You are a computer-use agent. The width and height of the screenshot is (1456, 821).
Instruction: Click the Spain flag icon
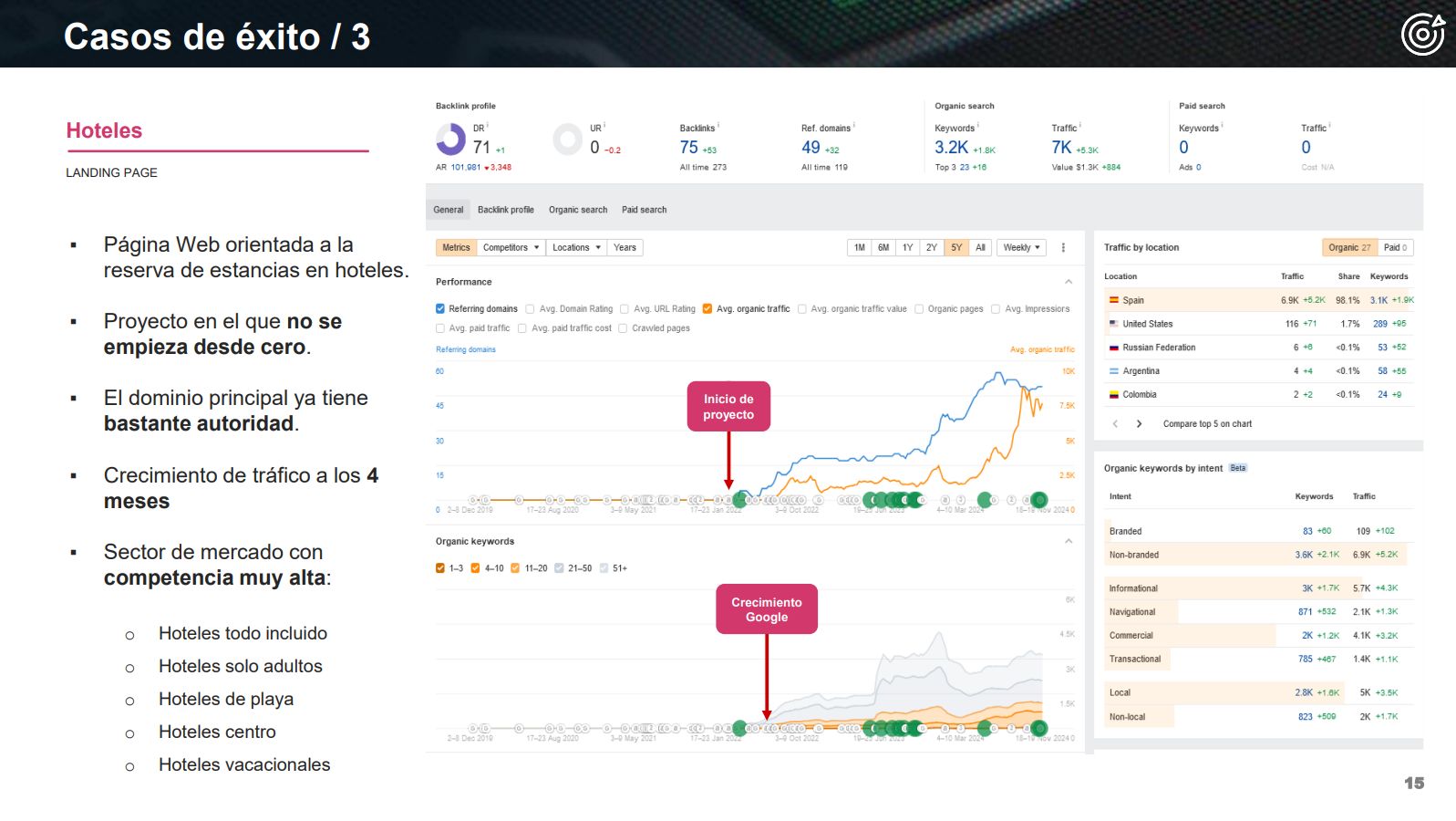pyautogui.click(x=1113, y=300)
